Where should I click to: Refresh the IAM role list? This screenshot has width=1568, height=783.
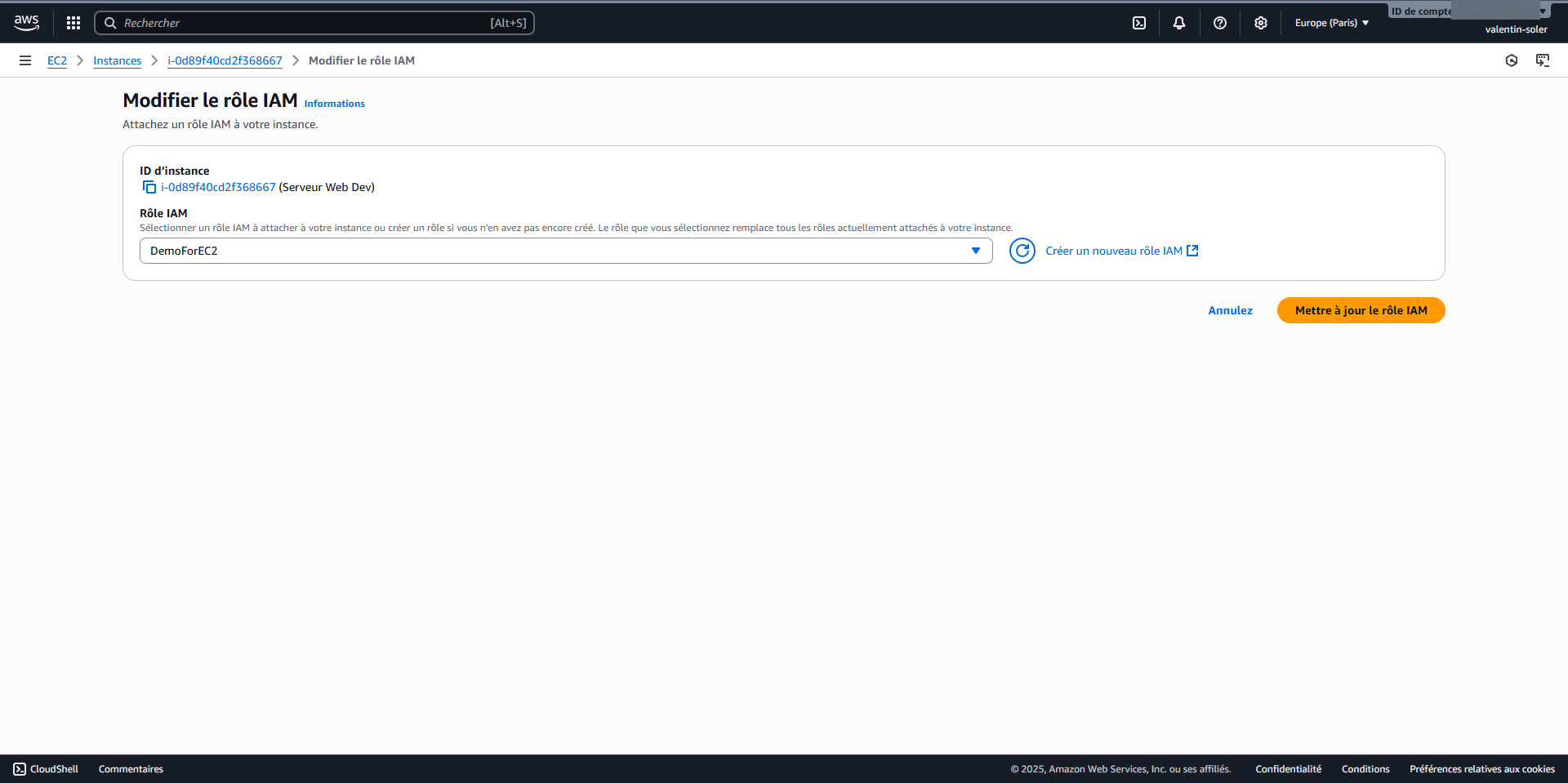[x=1022, y=251]
